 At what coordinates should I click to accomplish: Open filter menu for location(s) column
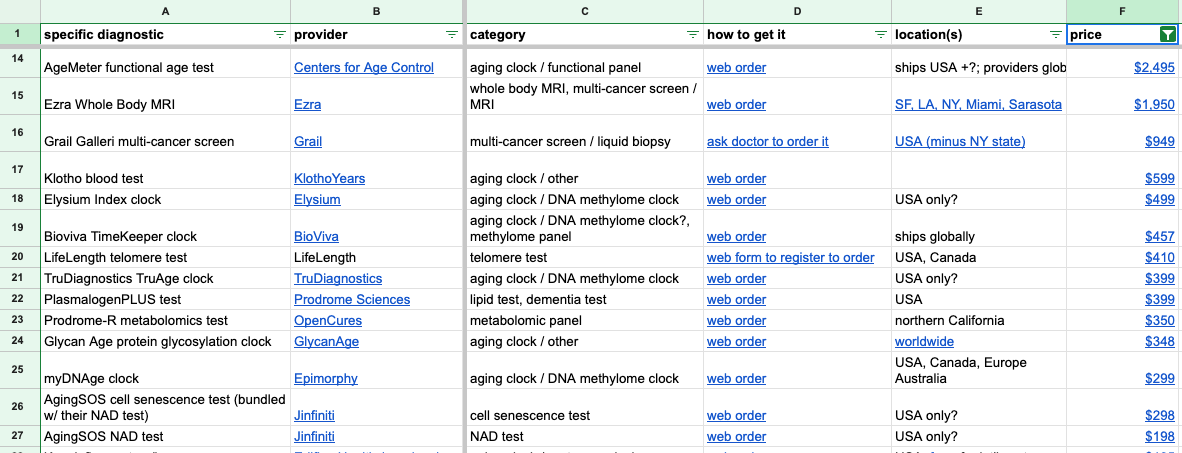1055,35
